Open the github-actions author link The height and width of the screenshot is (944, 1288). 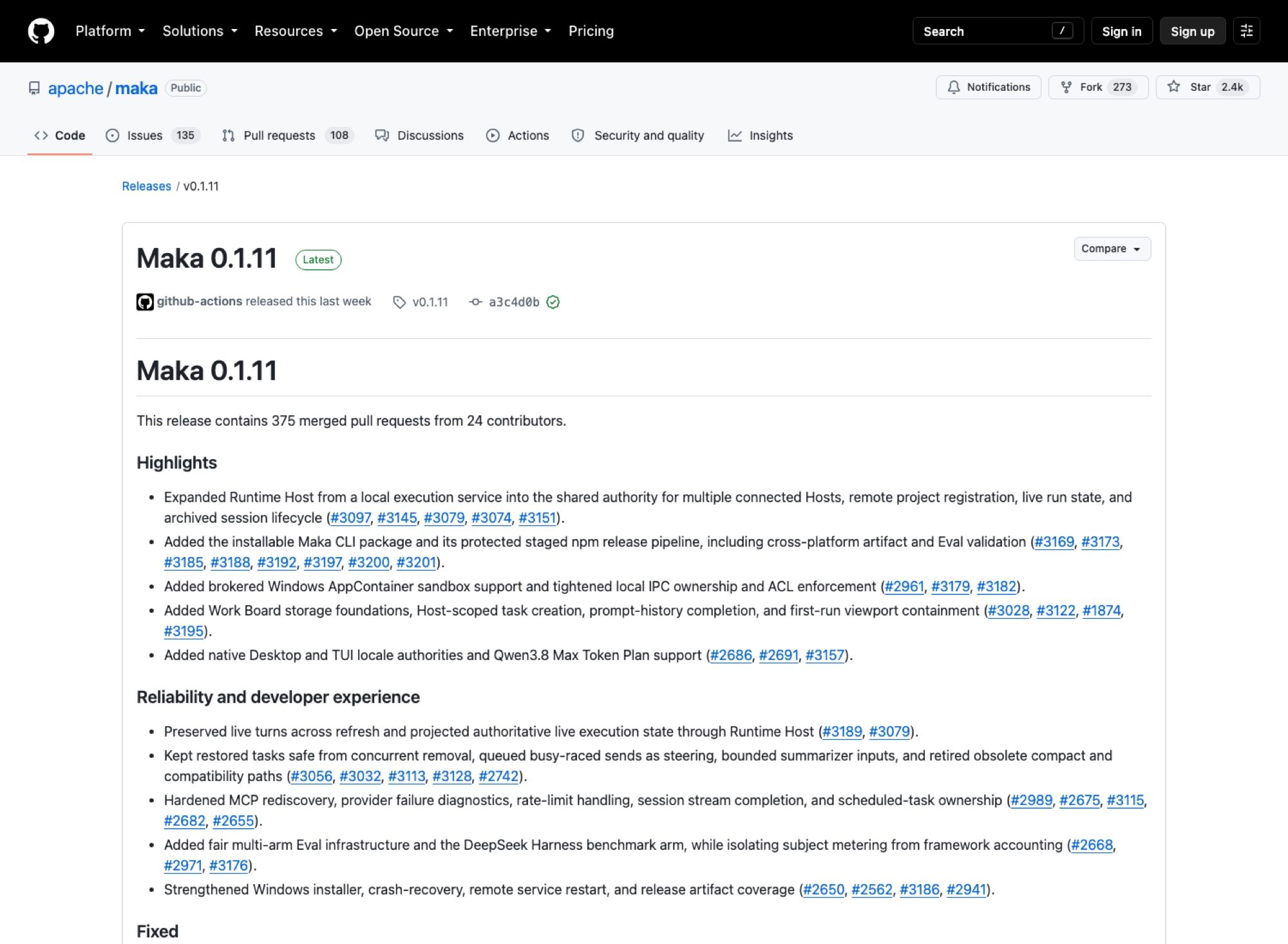[200, 301]
